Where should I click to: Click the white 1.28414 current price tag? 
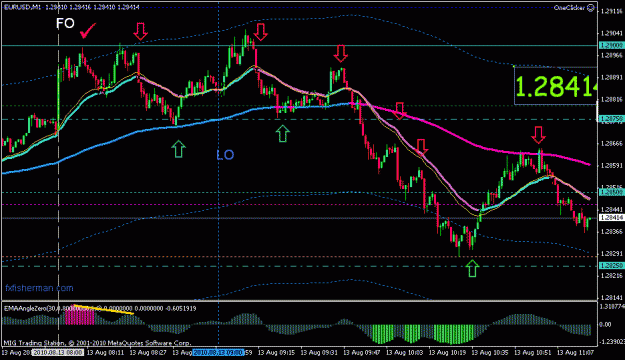[x=611, y=218]
